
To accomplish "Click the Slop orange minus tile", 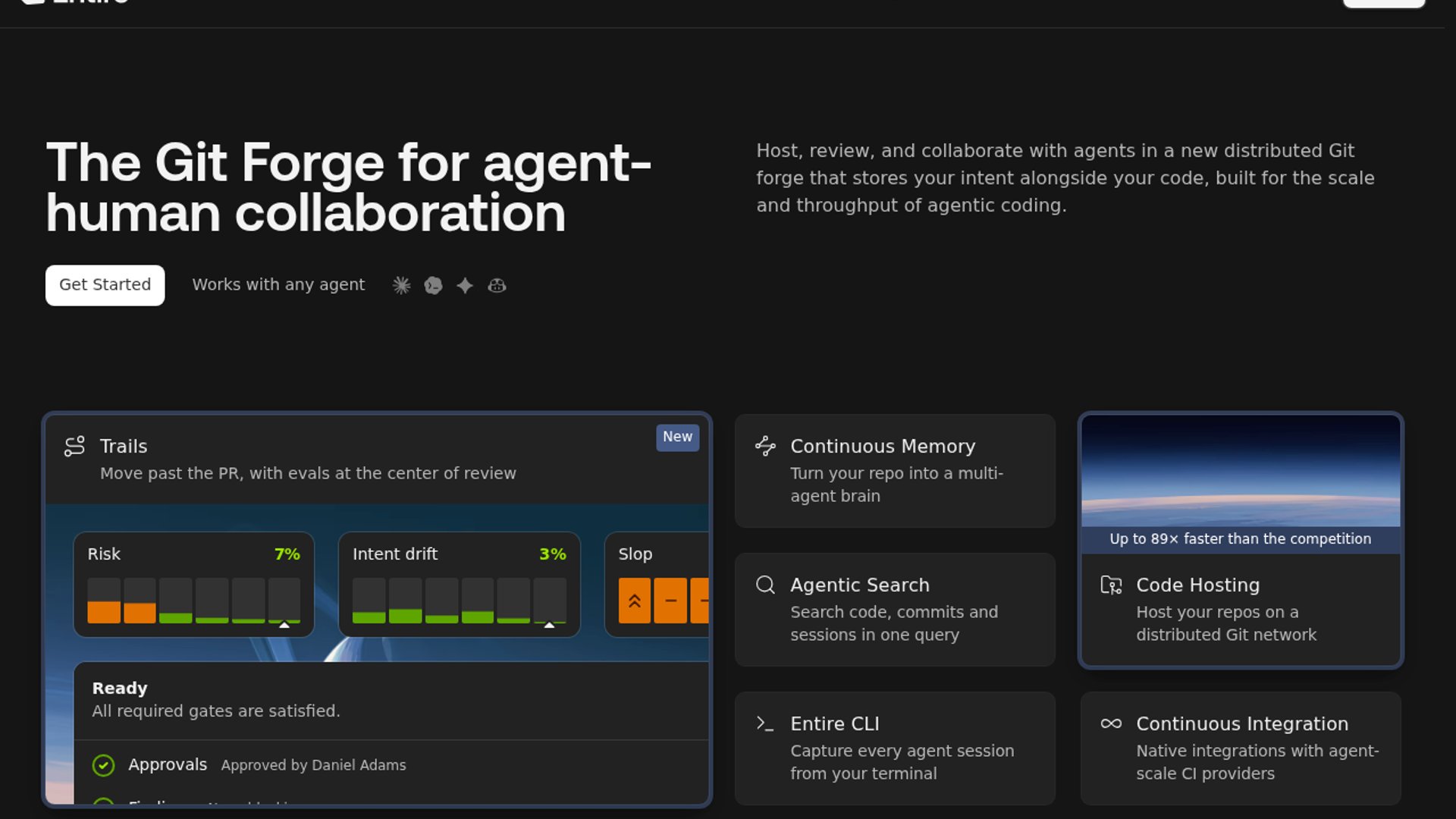I will (670, 601).
